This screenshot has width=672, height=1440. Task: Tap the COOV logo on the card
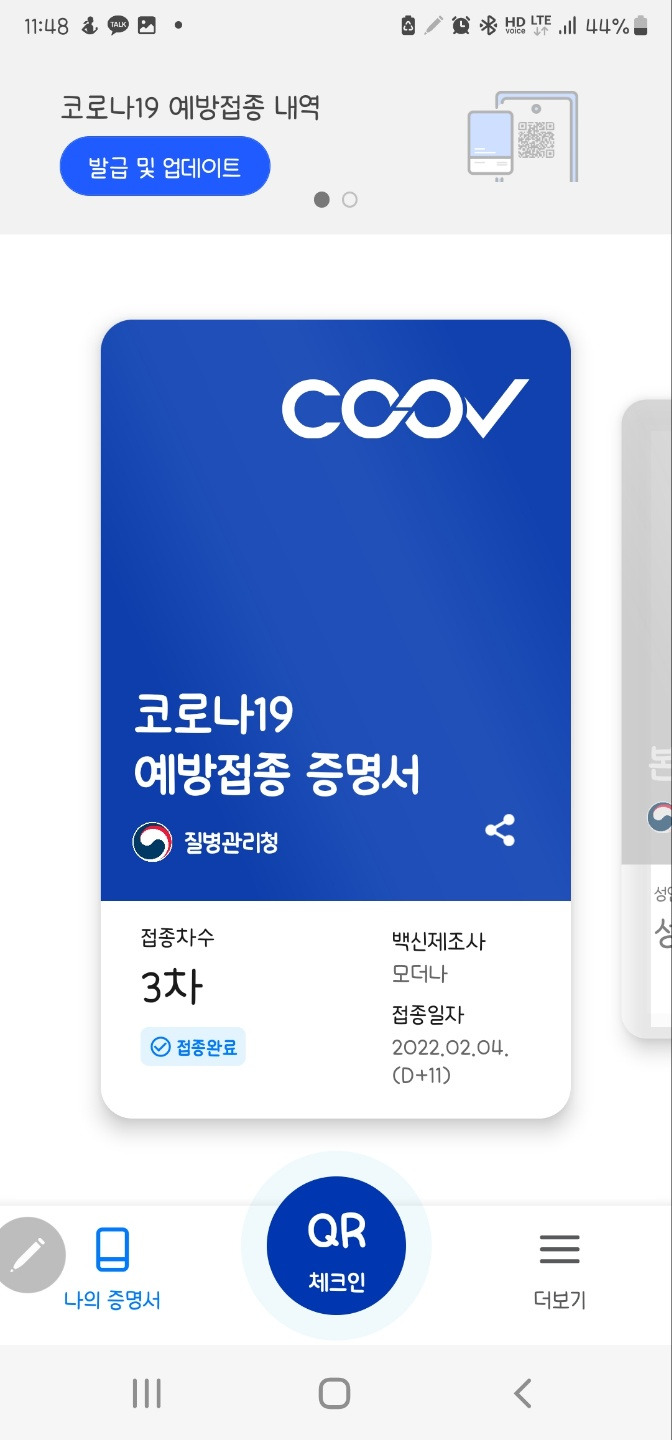coord(405,408)
